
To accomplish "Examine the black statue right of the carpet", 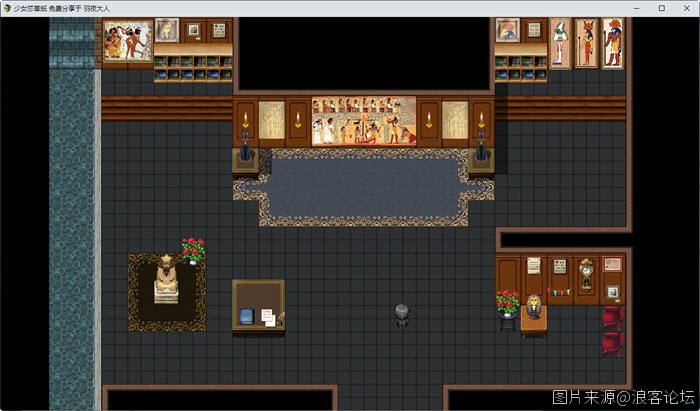I will (x=481, y=146).
